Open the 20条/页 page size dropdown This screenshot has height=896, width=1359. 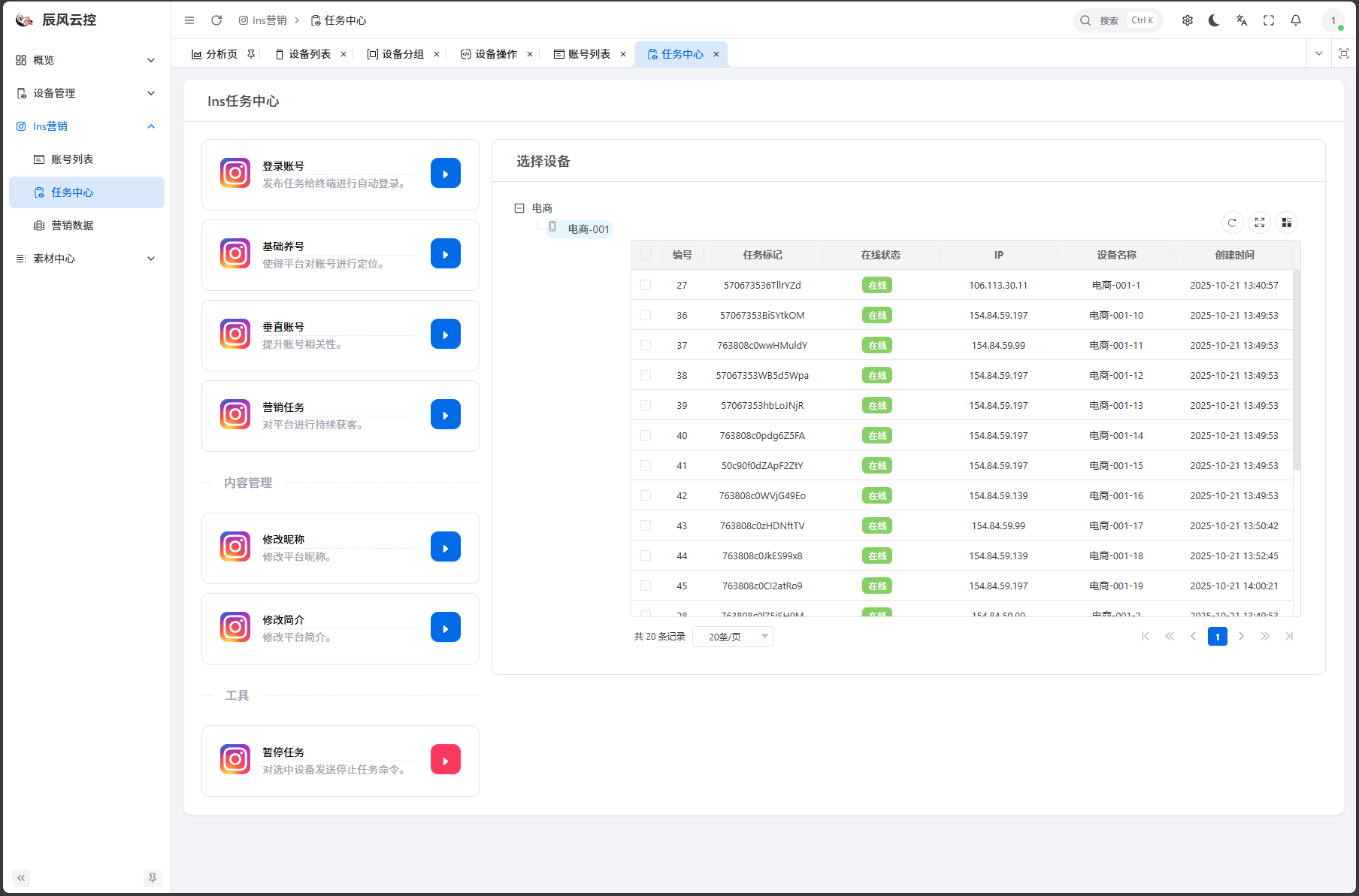click(733, 637)
